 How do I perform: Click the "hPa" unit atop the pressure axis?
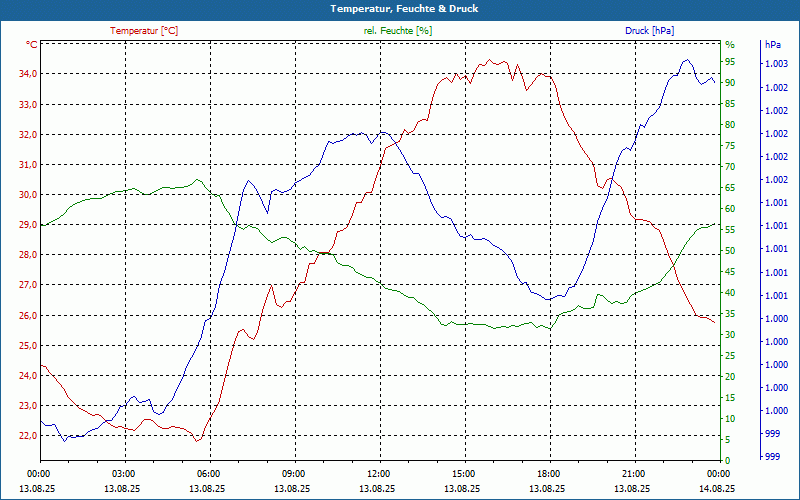click(773, 45)
